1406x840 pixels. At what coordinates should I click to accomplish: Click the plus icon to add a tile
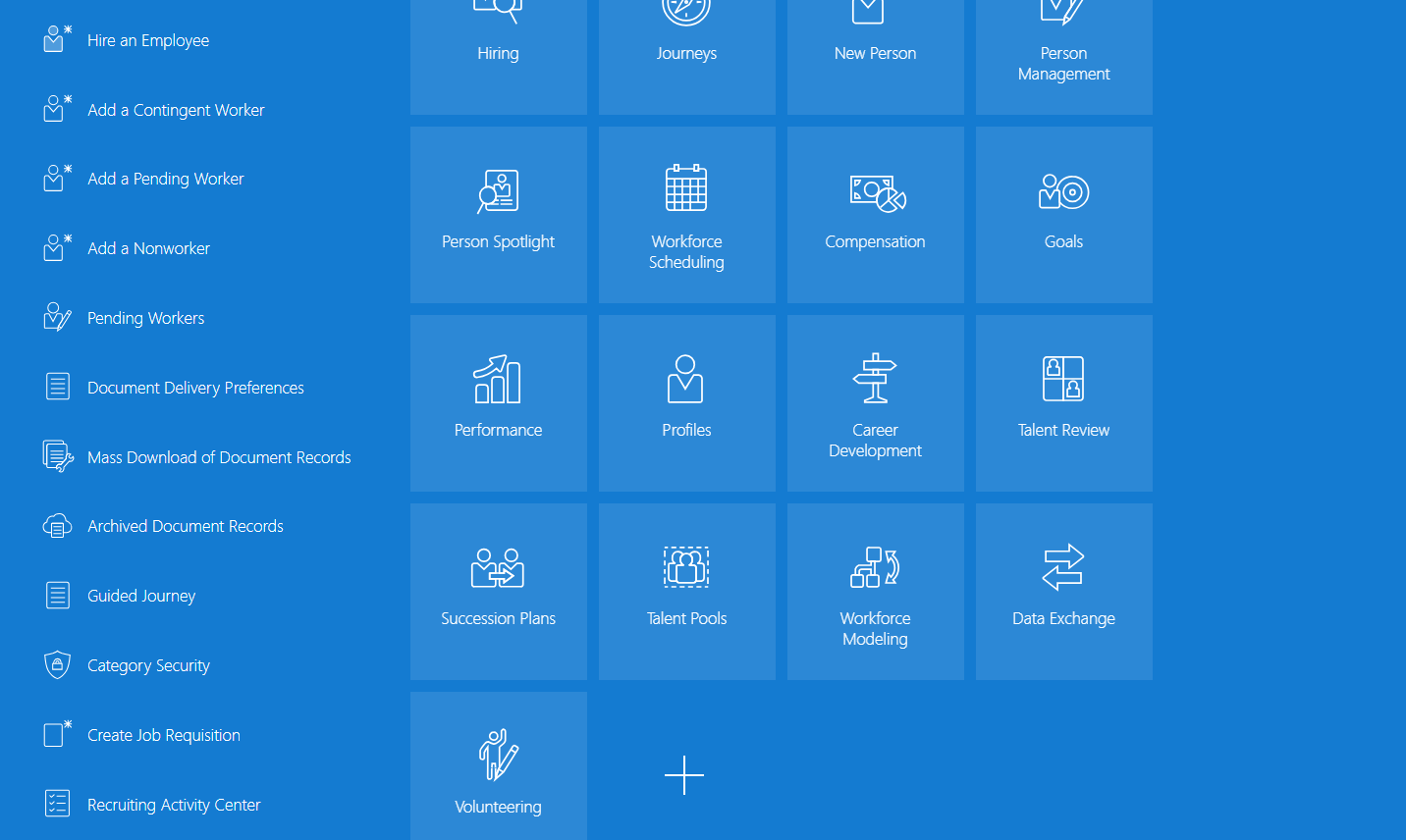click(x=684, y=775)
